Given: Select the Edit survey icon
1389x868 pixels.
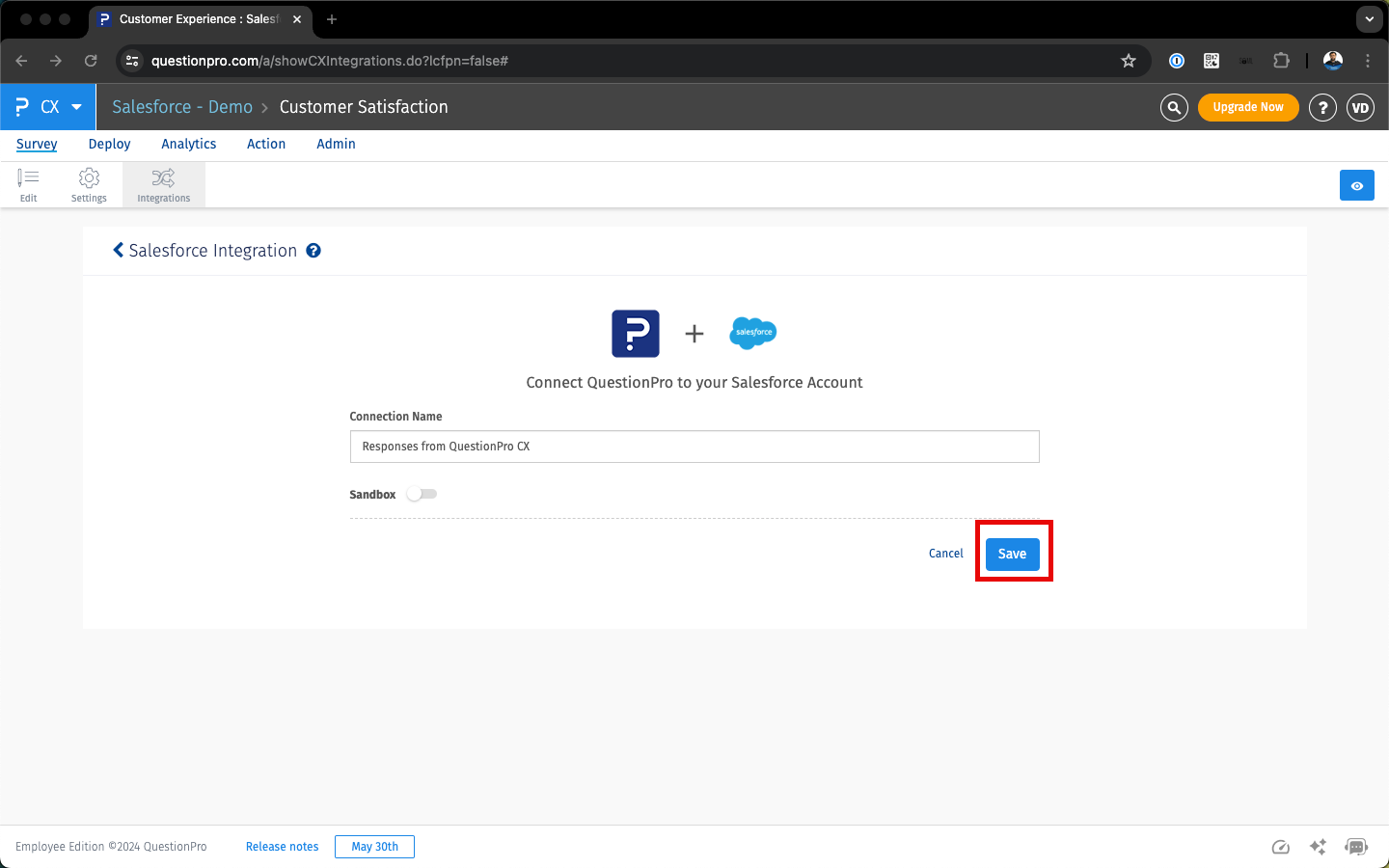Looking at the screenshot, I should (x=29, y=184).
